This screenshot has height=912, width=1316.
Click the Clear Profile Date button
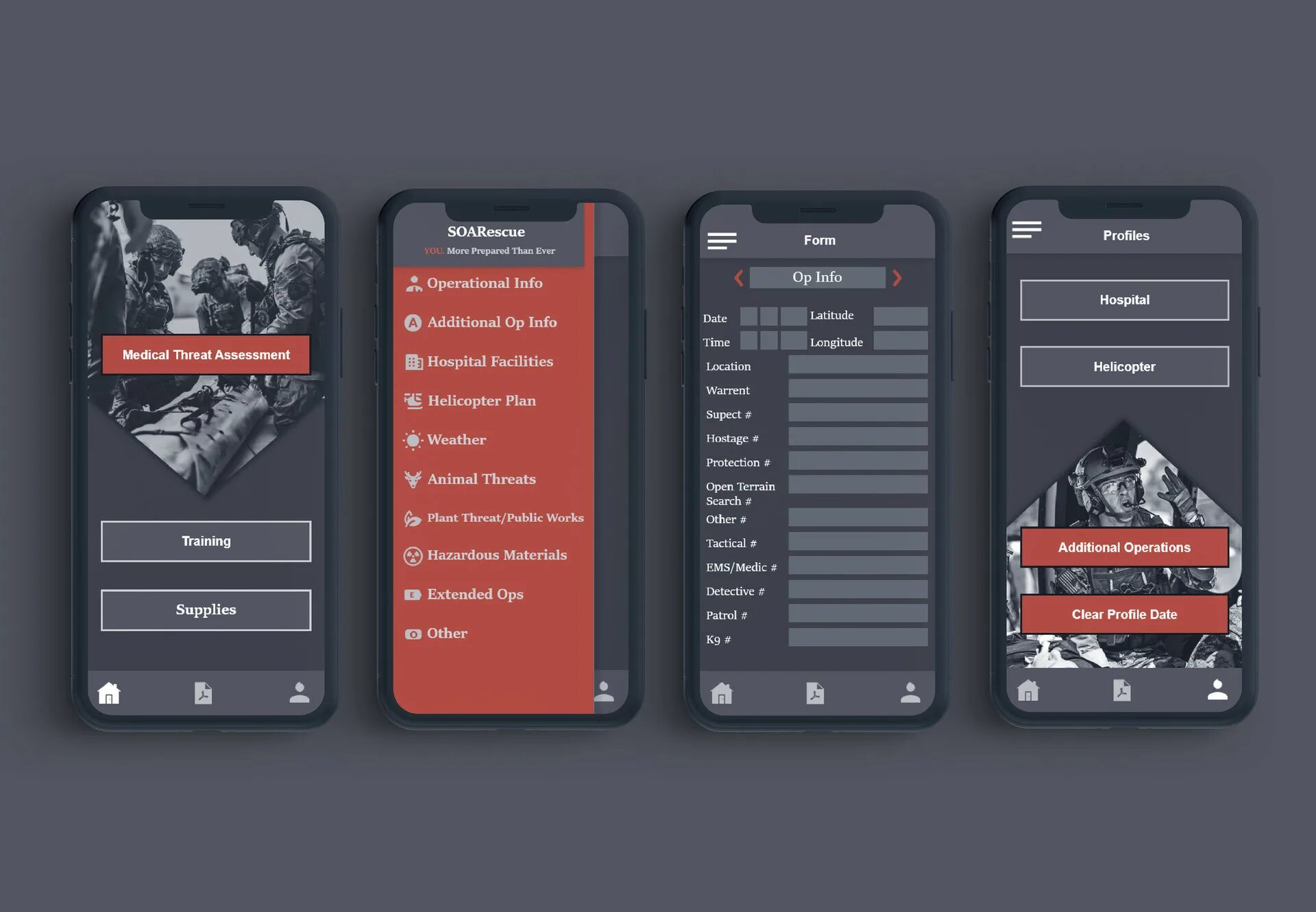pos(1123,614)
